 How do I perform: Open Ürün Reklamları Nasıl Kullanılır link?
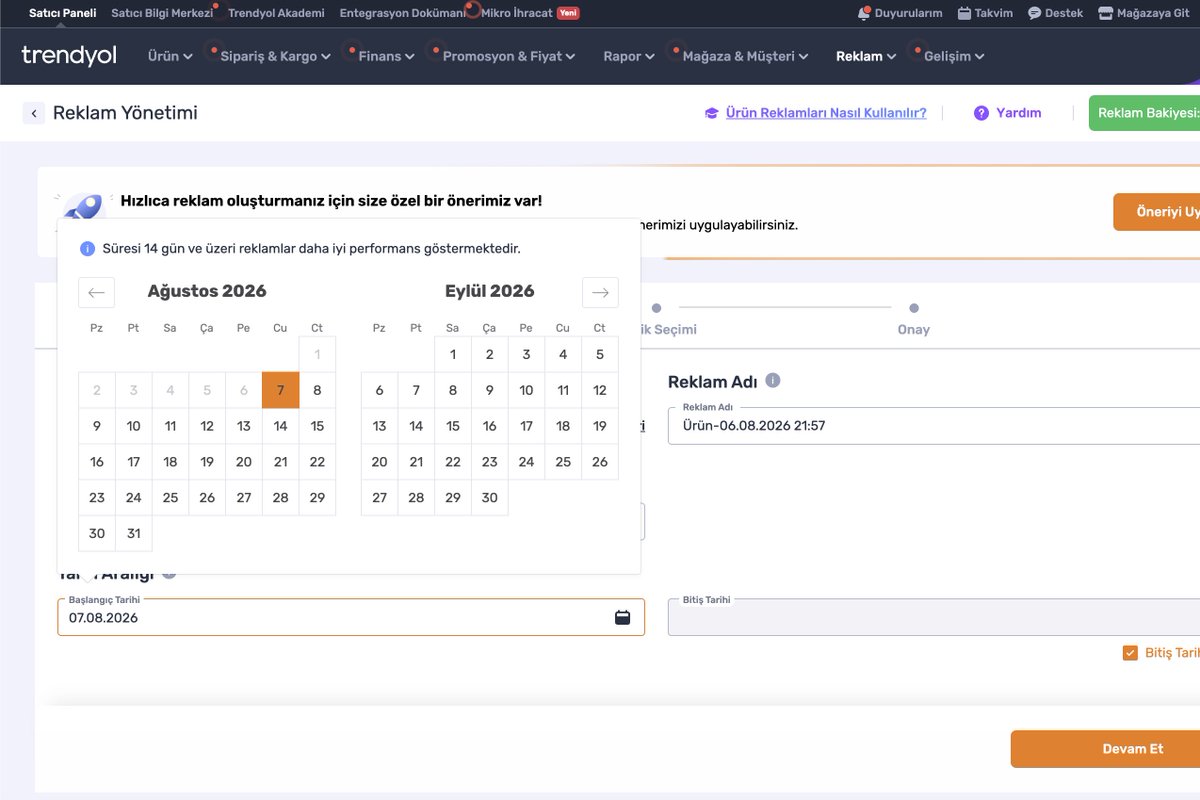pyautogui.click(x=826, y=113)
